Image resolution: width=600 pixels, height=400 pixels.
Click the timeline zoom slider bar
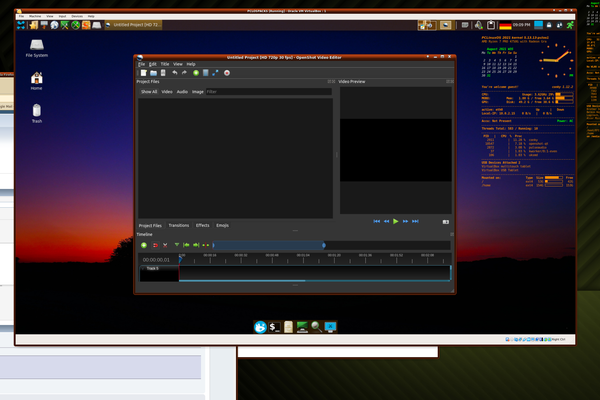(x=268, y=245)
